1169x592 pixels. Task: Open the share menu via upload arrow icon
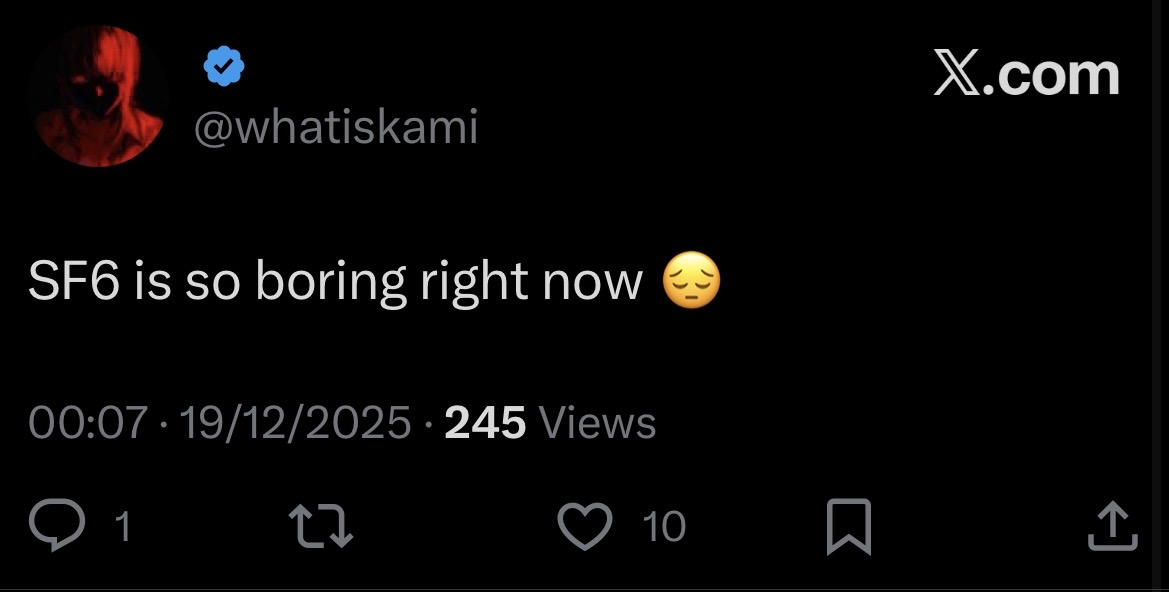pos(1112,526)
